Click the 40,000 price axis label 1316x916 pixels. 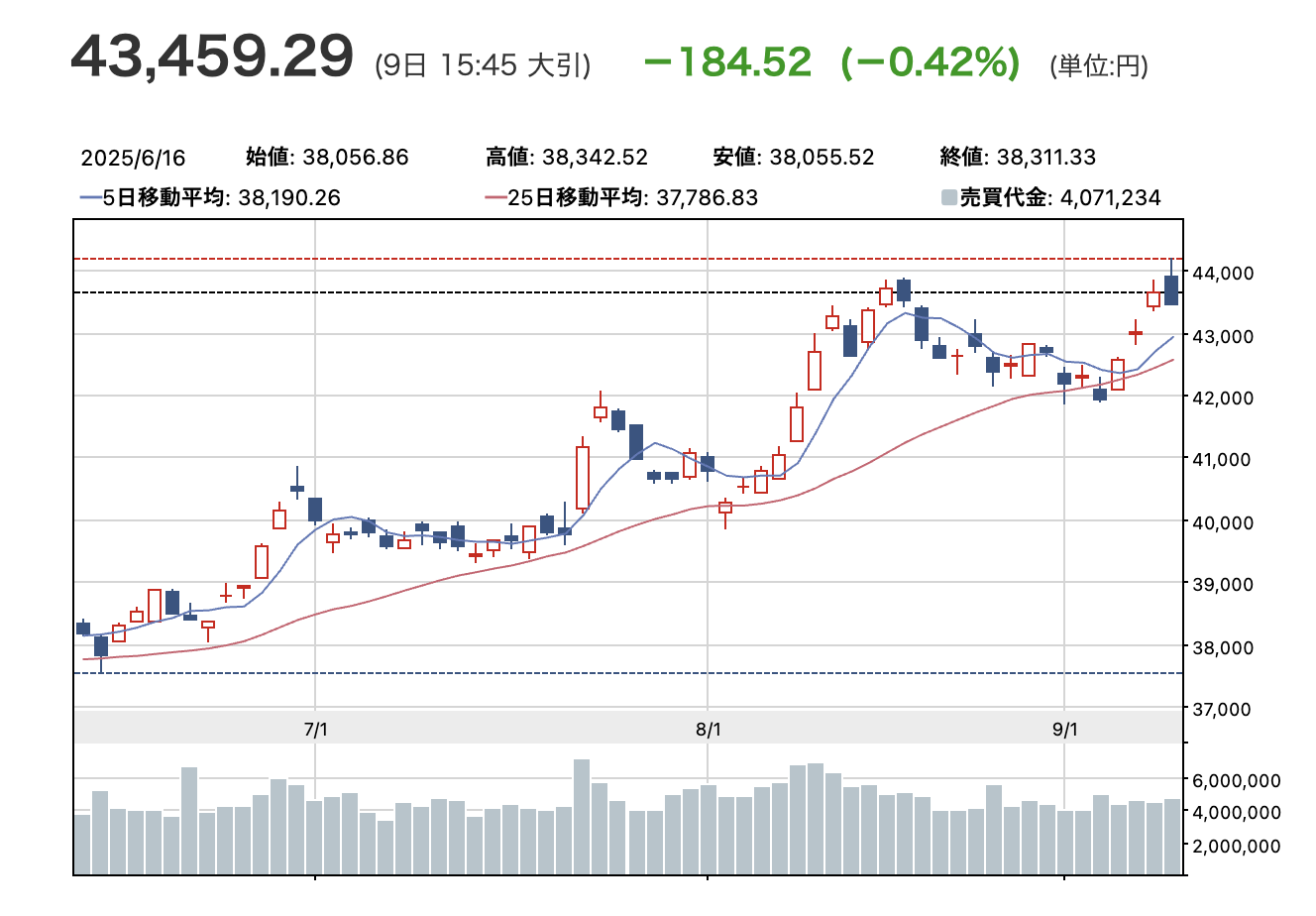(1225, 522)
